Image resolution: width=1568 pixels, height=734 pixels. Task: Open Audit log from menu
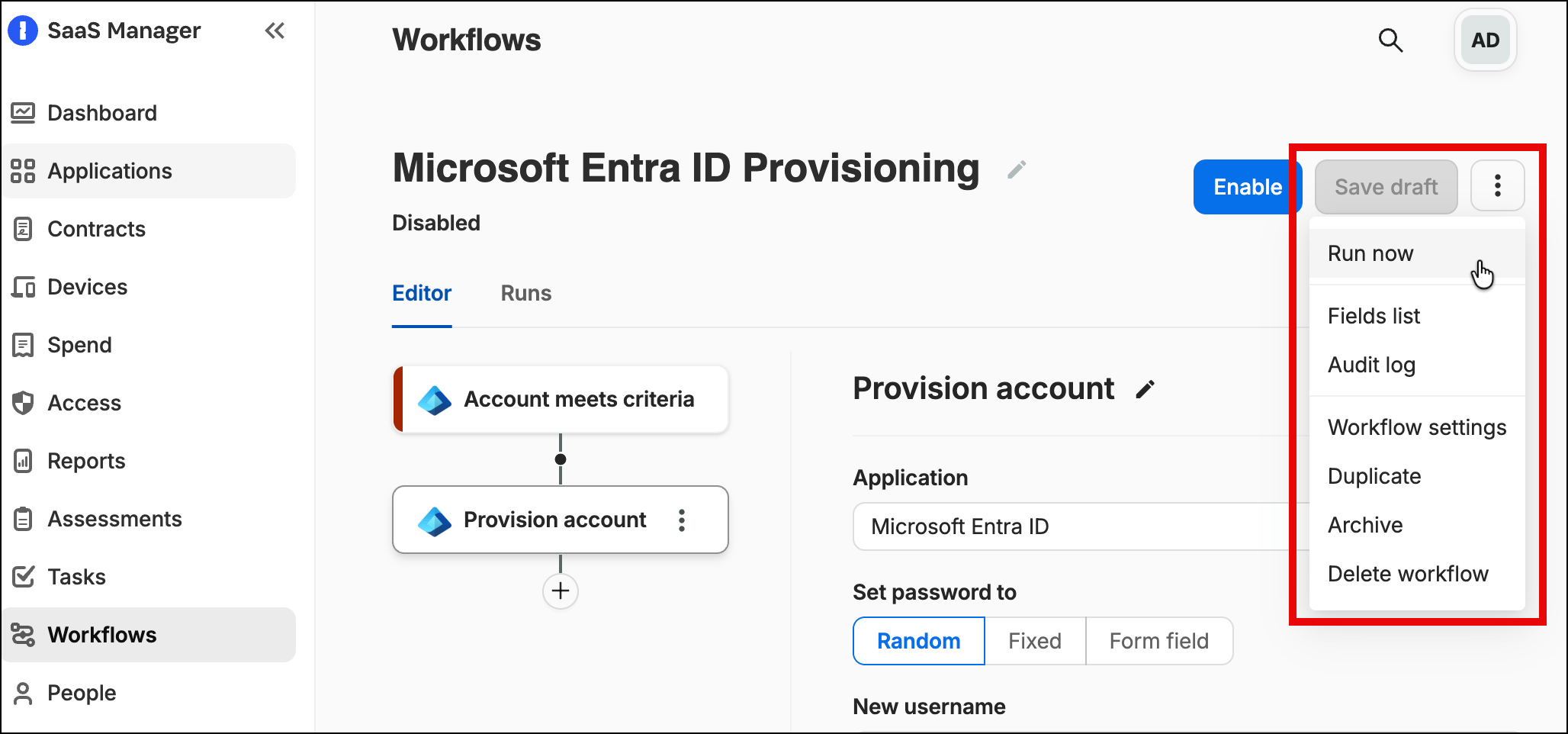tap(1417, 365)
